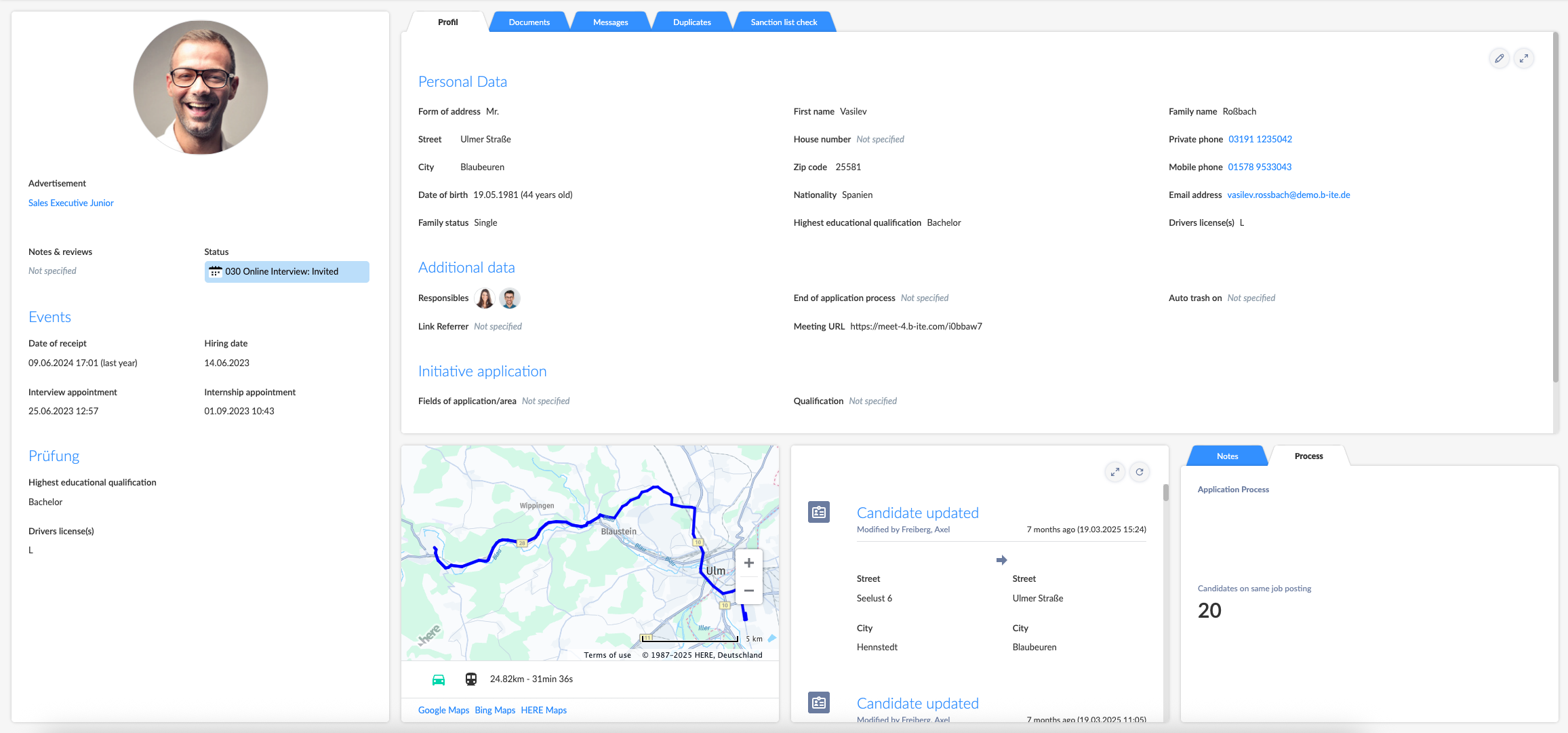Viewport: 1568px width, 733px height.
Task: Expand the candidate history panel
Action: pyautogui.click(x=1114, y=472)
